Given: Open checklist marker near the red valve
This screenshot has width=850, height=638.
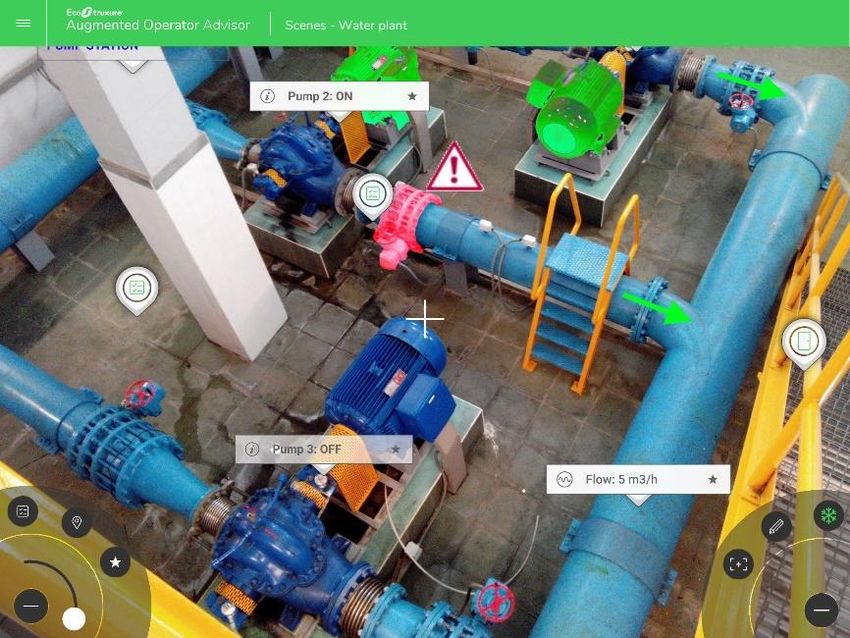Looking at the screenshot, I should pyautogui.click(x=372, y=195).
